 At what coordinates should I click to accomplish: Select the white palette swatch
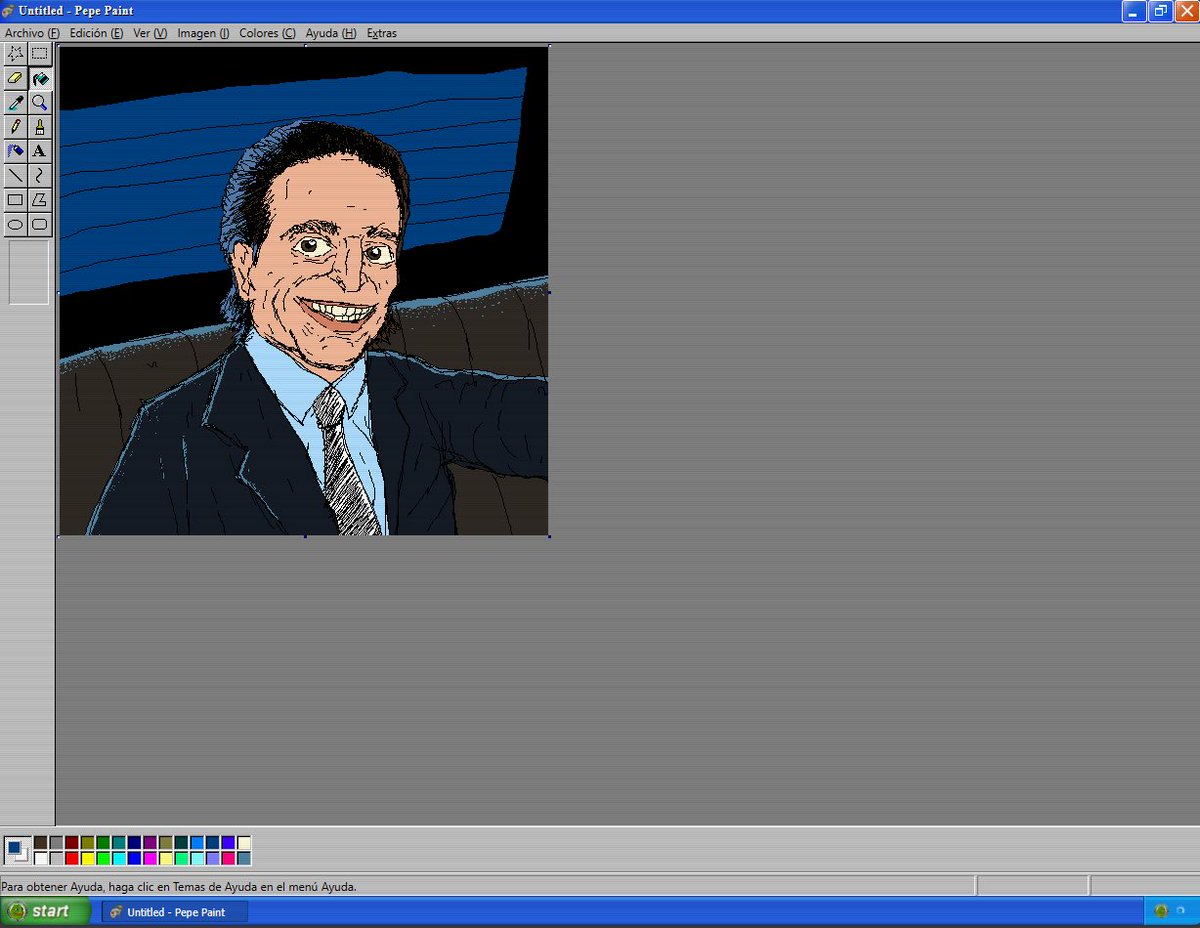(41, 858)
